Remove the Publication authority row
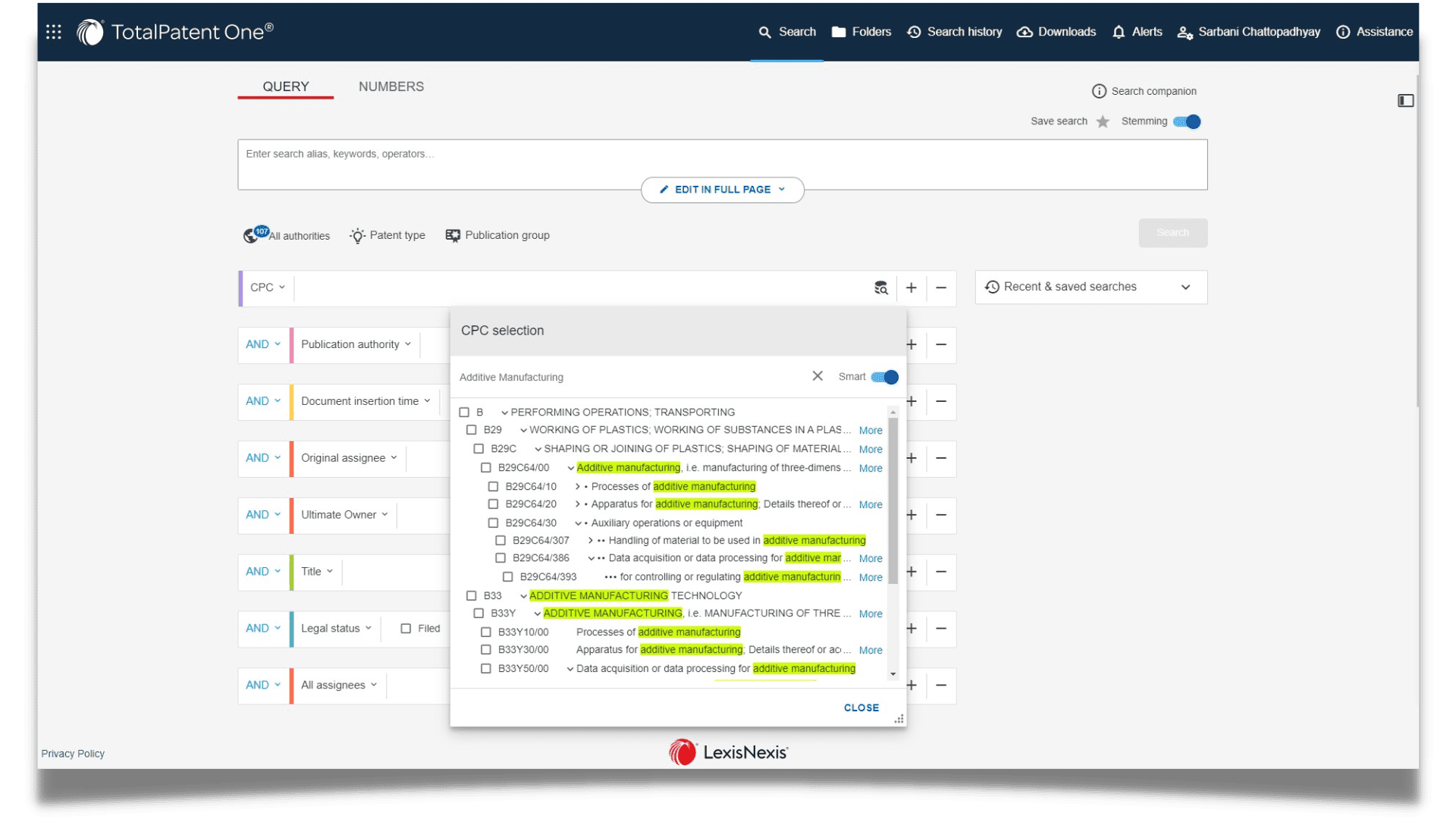This screenshot has height=819, width=1456. [x=941, y=344]
